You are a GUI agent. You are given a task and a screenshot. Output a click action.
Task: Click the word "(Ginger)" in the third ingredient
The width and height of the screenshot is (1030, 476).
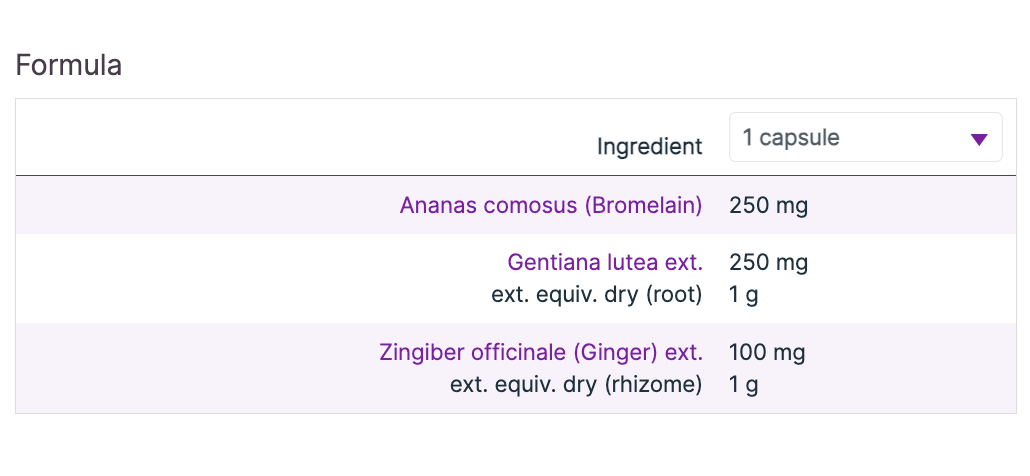pyautogui.click(x=615, y=353)
